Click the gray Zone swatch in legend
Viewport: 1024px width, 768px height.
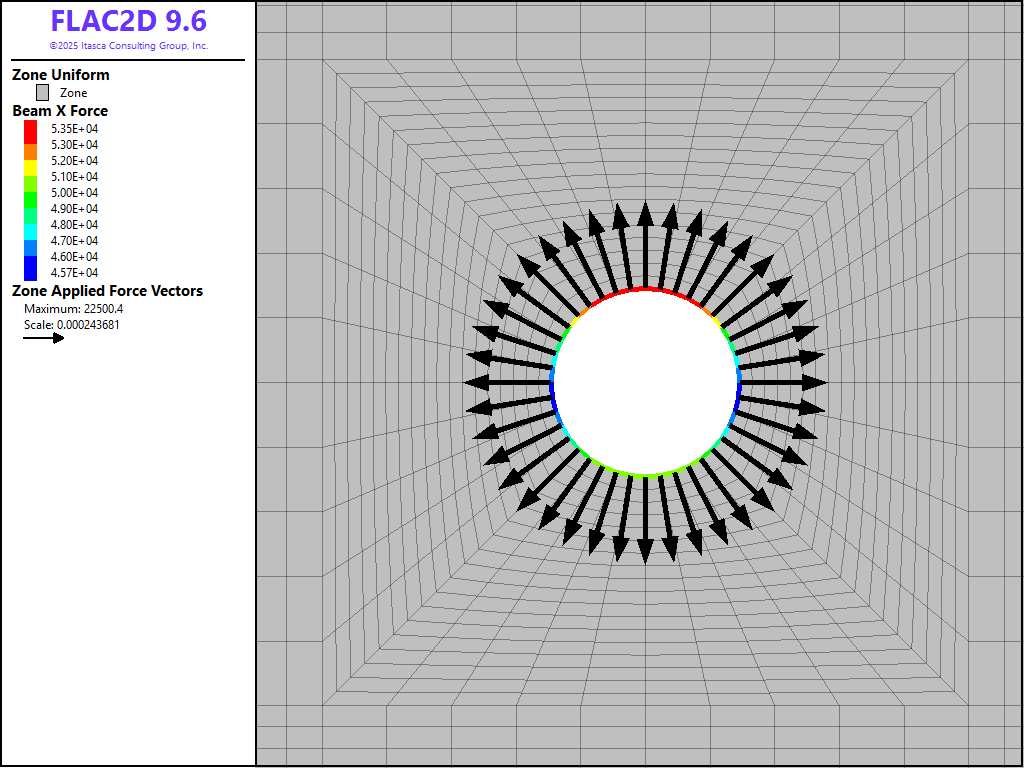(x=42, y=93)
